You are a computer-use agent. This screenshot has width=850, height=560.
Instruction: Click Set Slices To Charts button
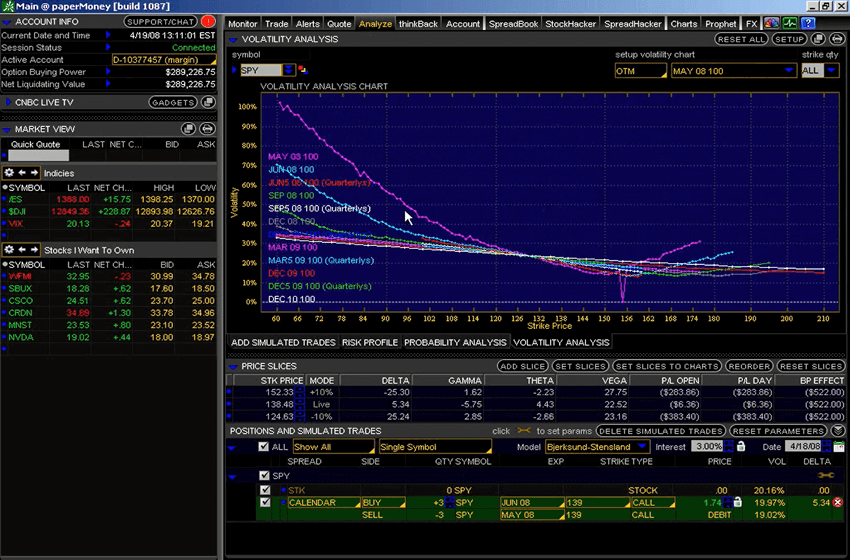click(x=667, y=366)
